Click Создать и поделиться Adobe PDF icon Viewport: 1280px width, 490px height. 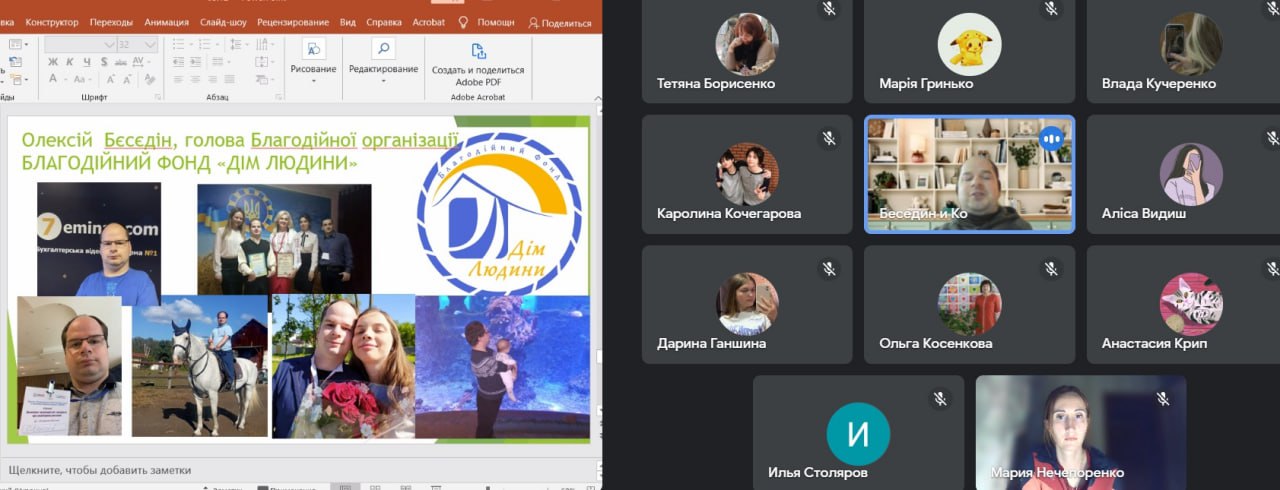[477, 50]
